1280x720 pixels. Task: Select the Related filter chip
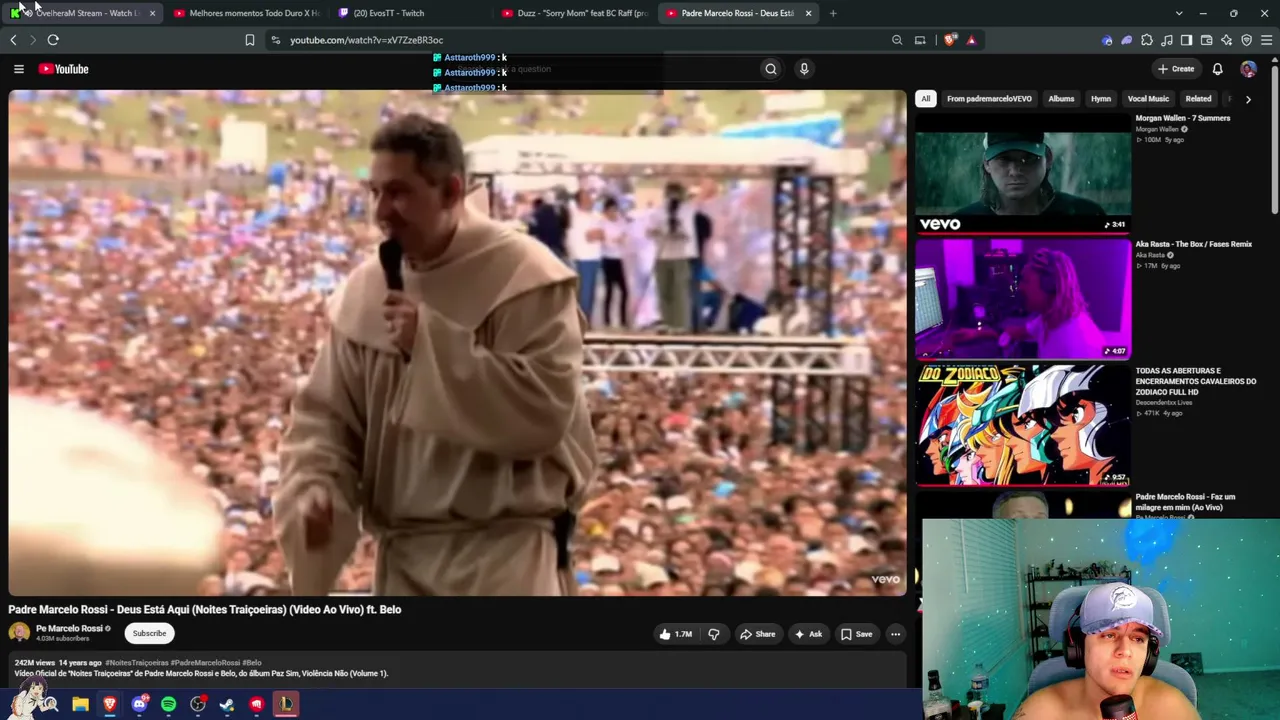tap(1198, 99)
